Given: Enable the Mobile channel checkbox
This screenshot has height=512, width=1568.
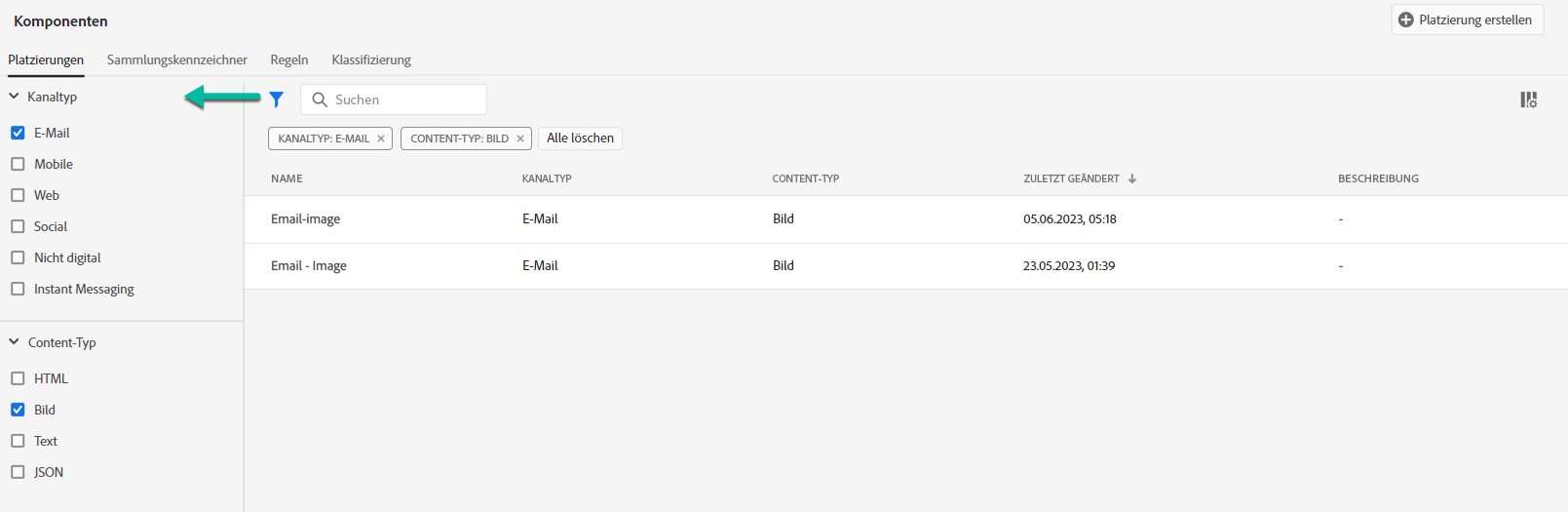Looking at the screenshot, I should (18, 164).
